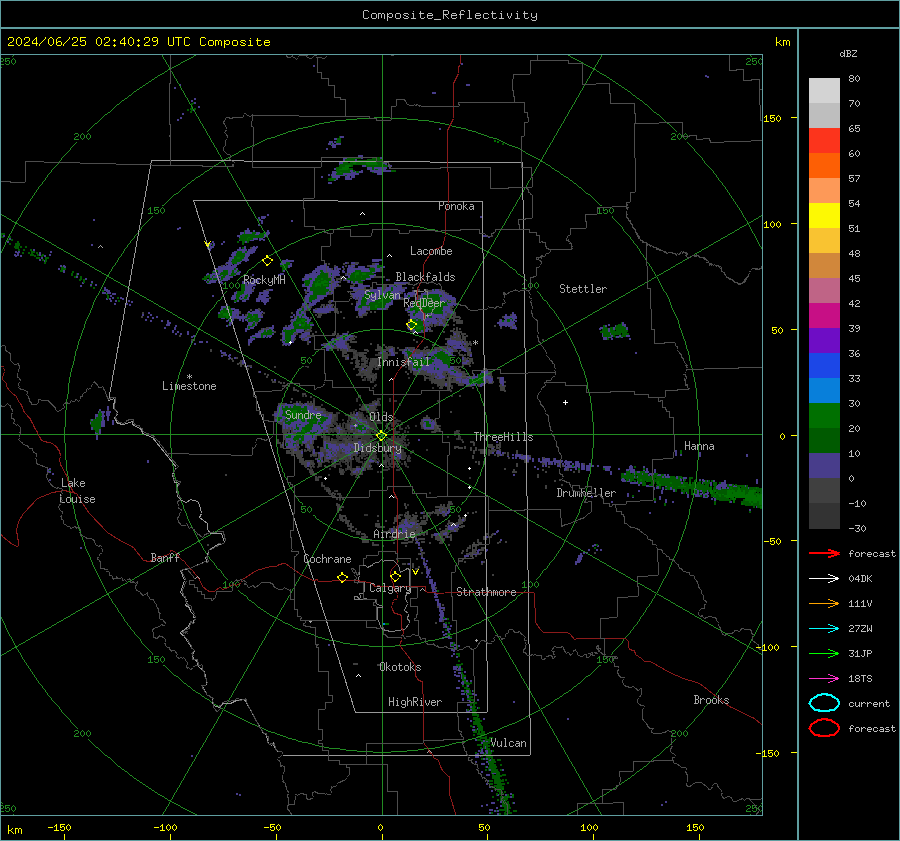The image size is (900, 841).
Task: Click the magenta swatch between 42 and 39 dBZ
Action: click(824, 316)
